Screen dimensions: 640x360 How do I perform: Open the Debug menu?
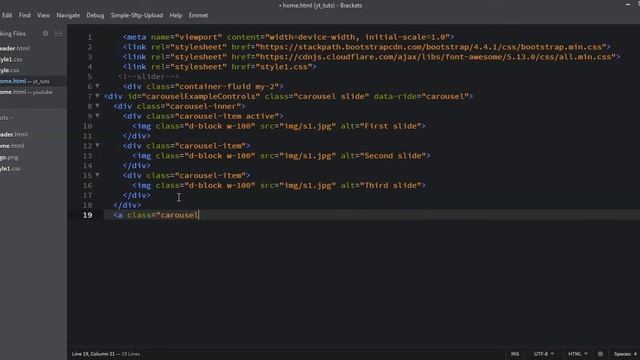pos(95,15)
